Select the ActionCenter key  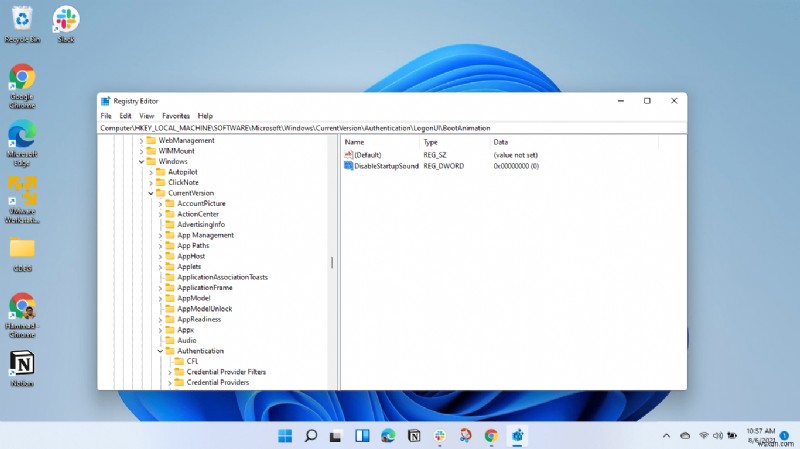pyautogui.click(x=198, y=214)
